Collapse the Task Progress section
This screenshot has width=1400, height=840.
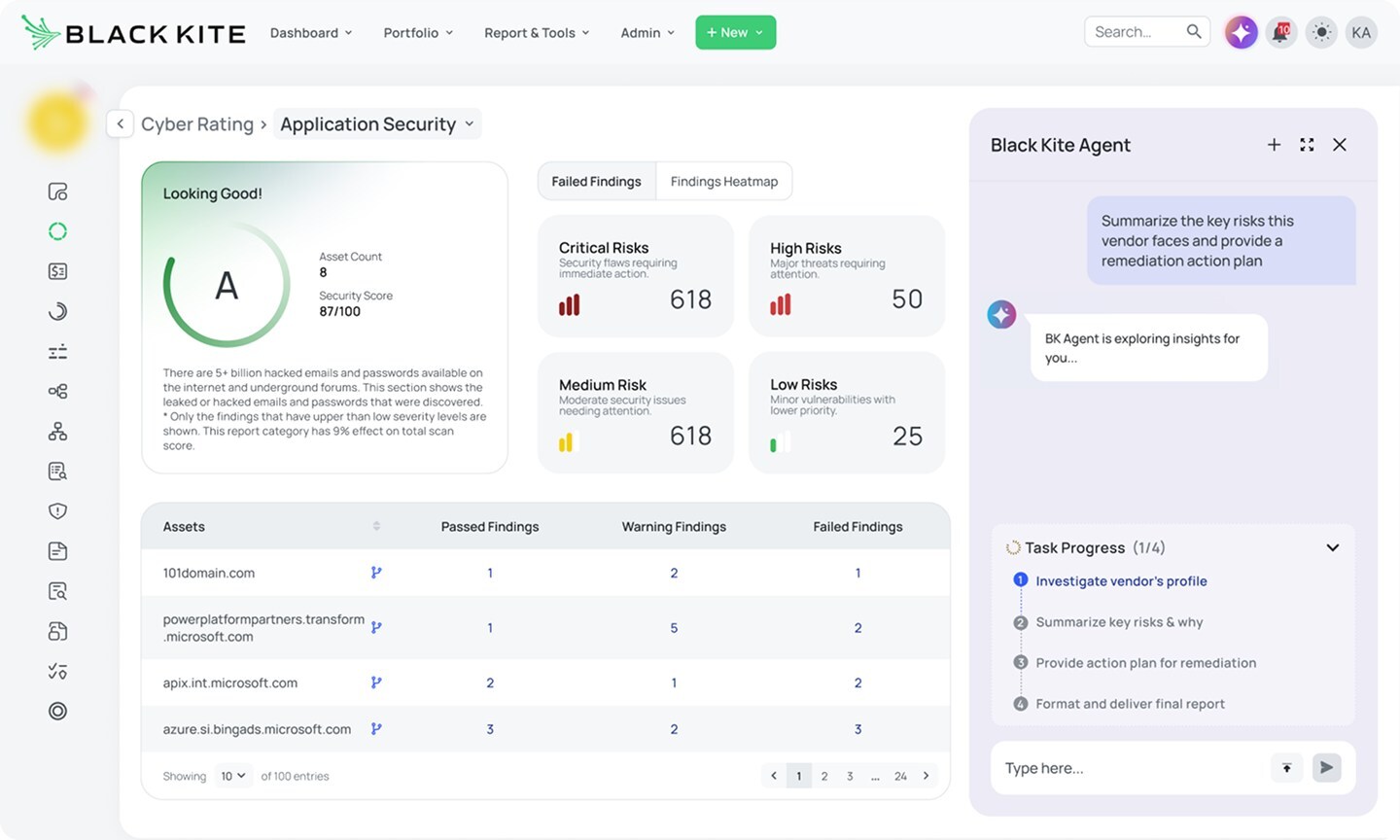coord(1332,547)
